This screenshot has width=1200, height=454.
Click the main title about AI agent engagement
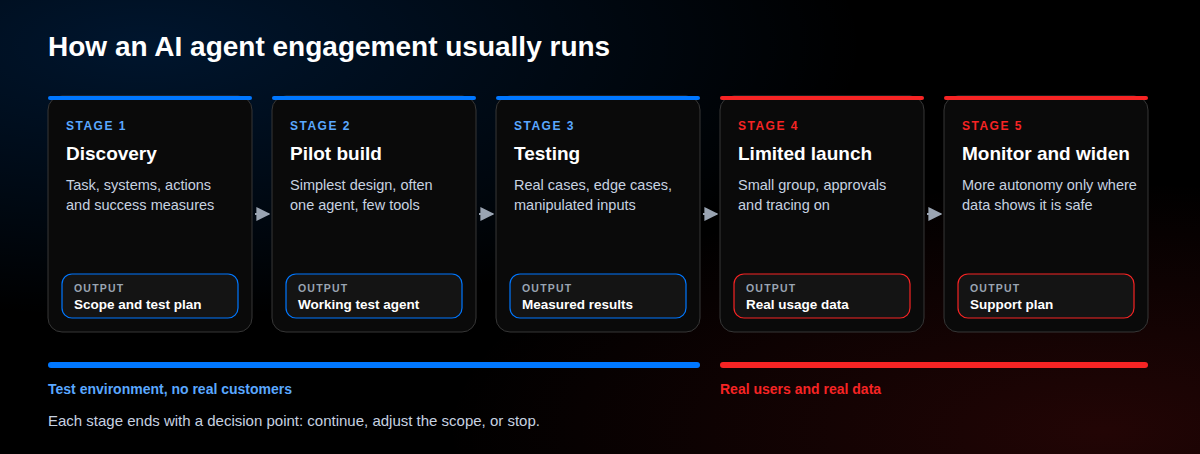point(329,46)
